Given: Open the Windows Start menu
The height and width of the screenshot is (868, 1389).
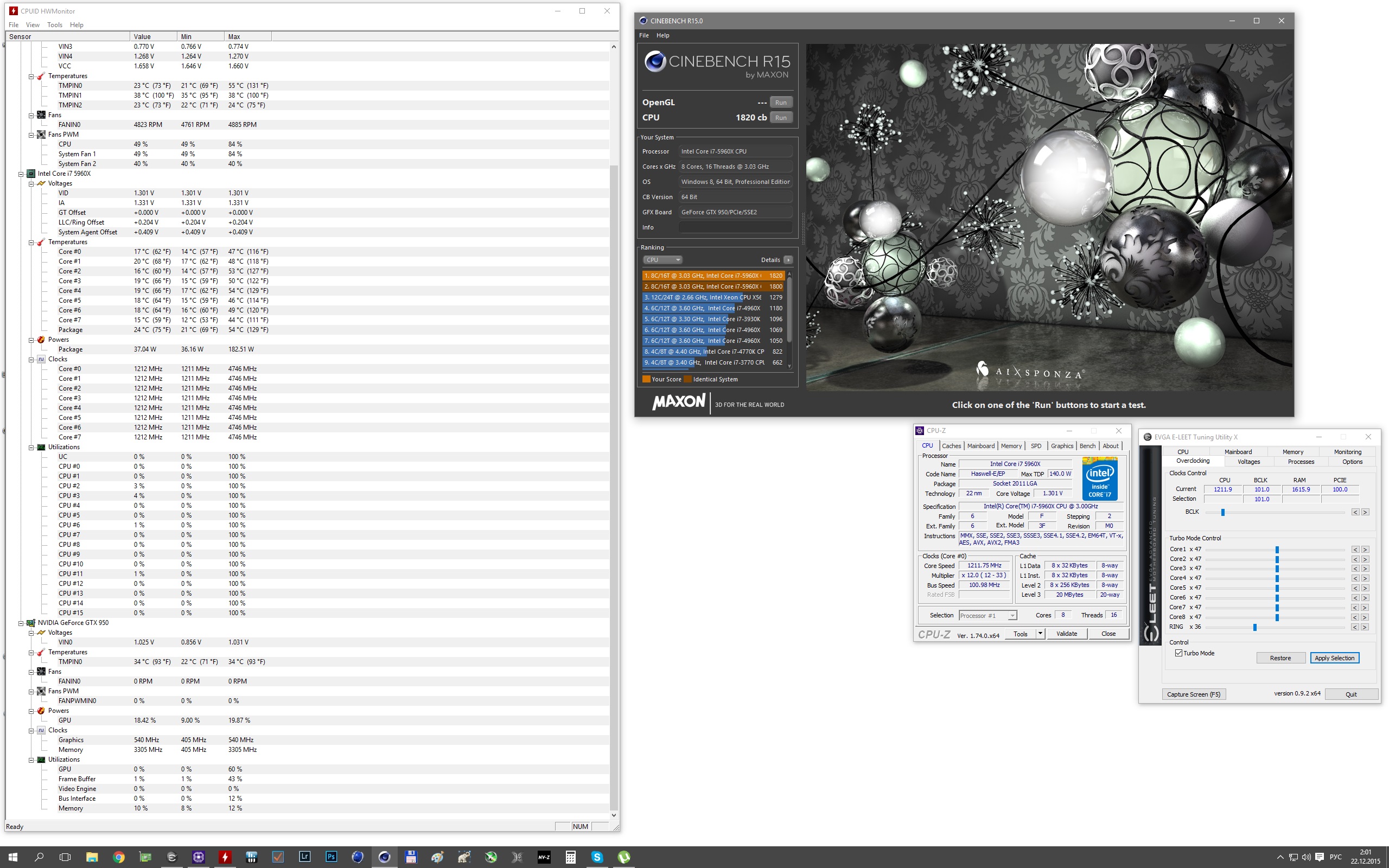Looking at the screenshot, I should (x=12, y=857).
